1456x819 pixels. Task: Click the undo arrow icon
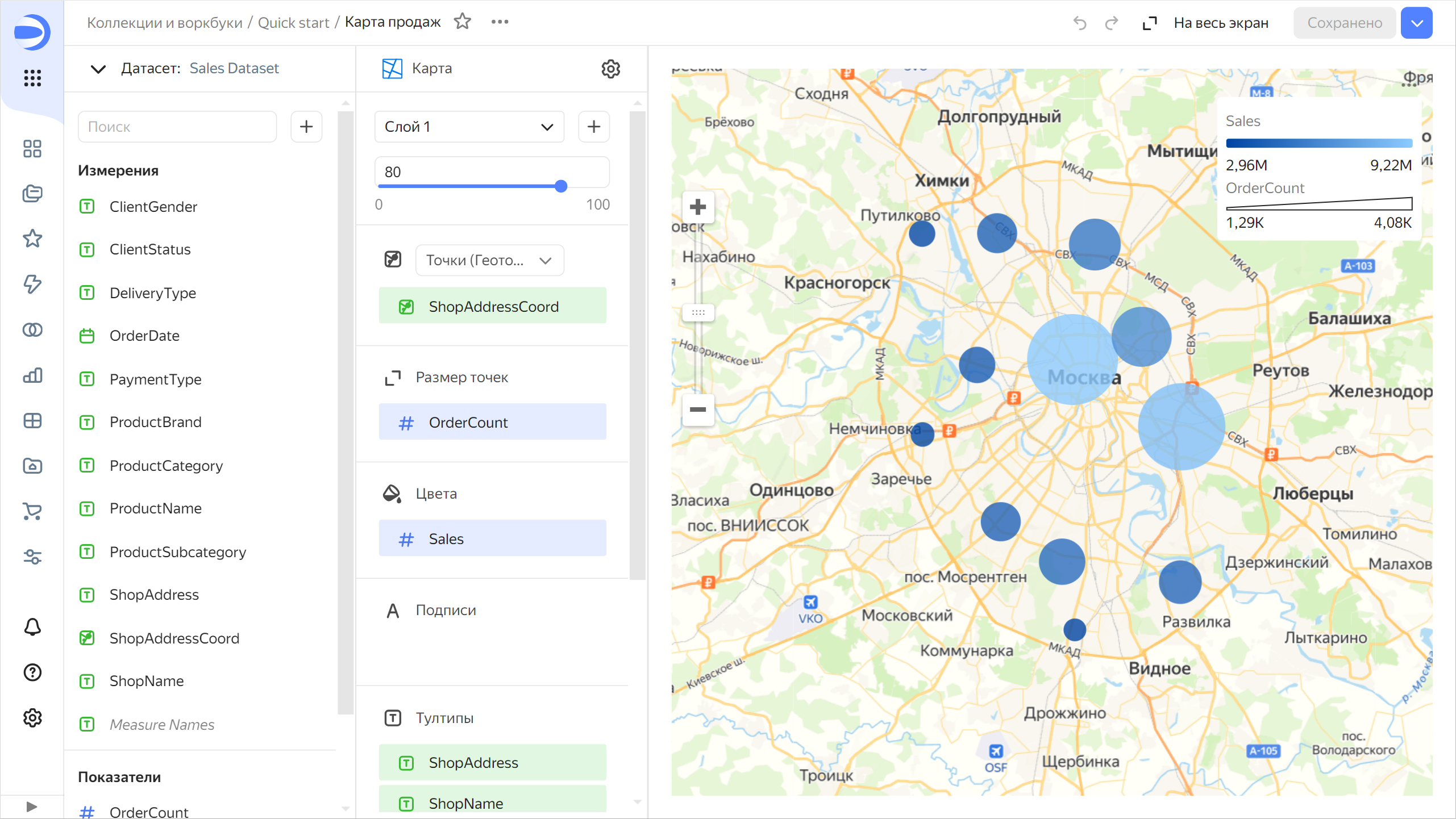1079,23
